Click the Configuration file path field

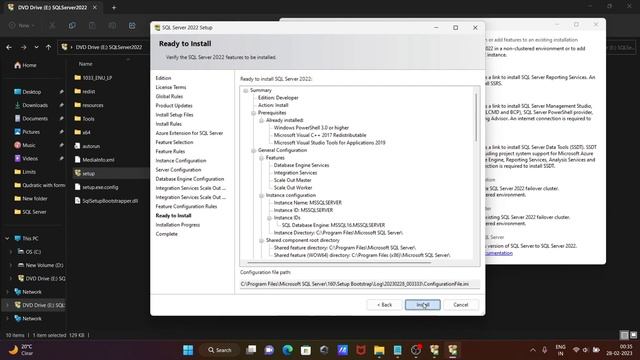(360, 284)
